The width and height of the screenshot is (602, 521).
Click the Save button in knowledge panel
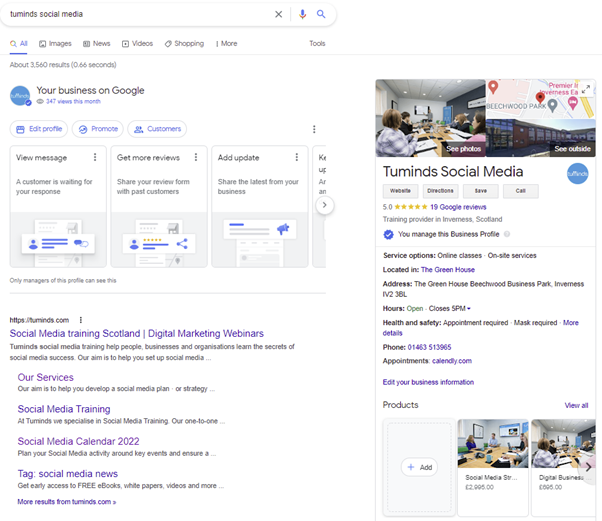[481, 191]
